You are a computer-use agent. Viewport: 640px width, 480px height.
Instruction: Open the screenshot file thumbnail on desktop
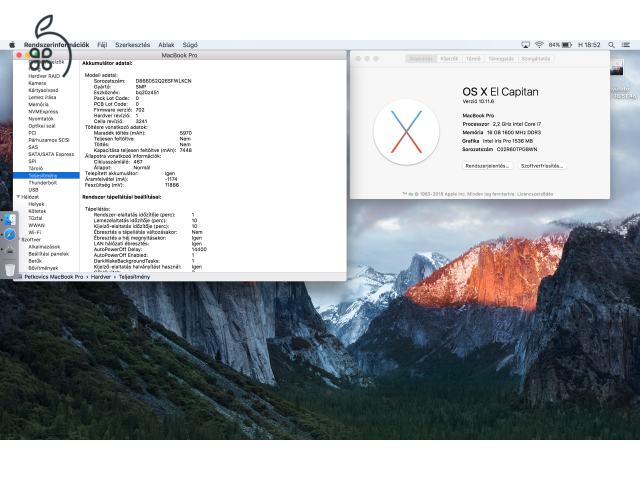[617, 68]
